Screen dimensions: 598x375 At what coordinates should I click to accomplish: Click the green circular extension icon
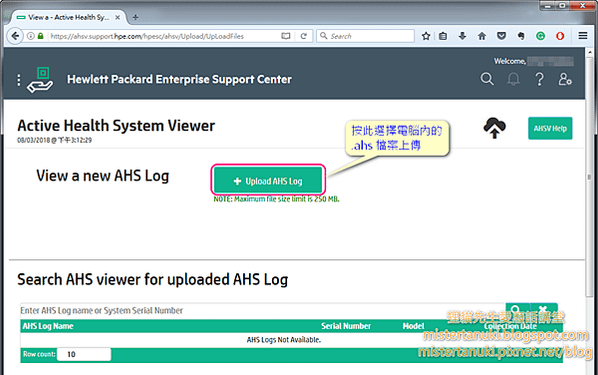point(540,36)
